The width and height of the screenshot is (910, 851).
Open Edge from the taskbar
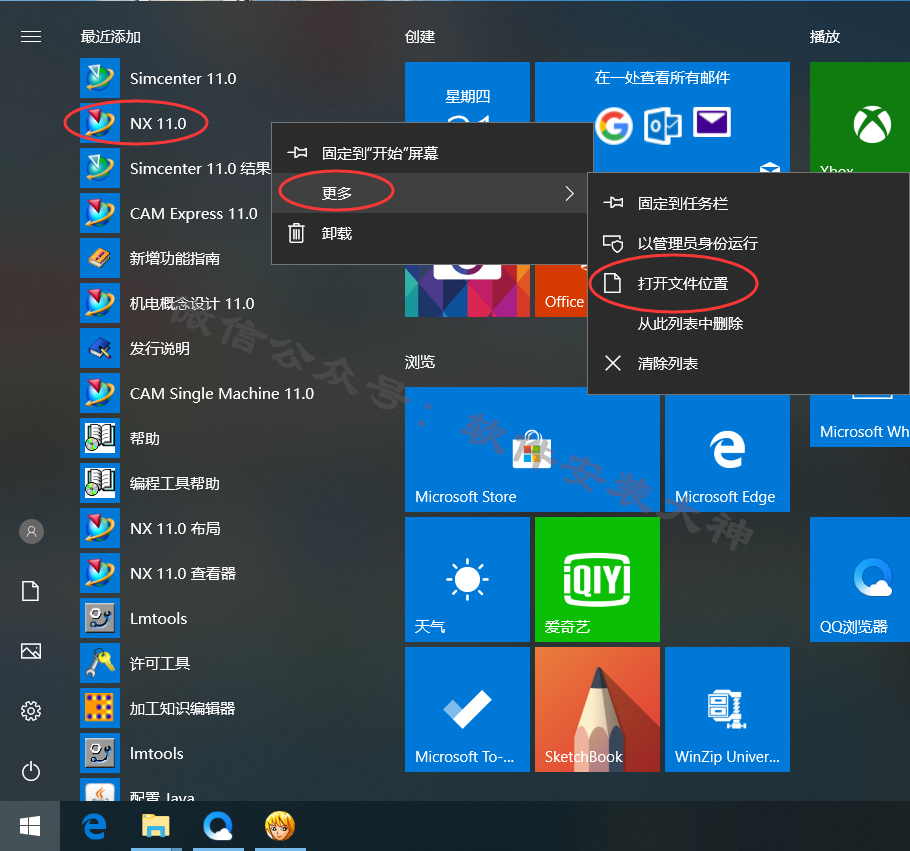click(94, 826)
